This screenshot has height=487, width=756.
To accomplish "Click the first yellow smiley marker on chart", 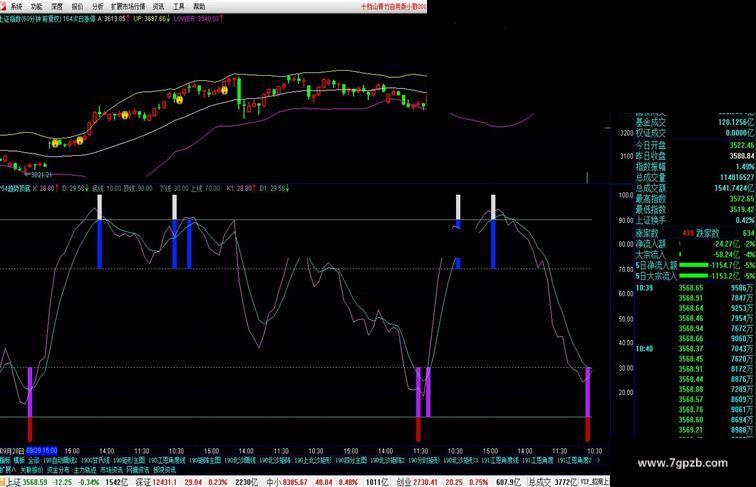I will (55, 143).
